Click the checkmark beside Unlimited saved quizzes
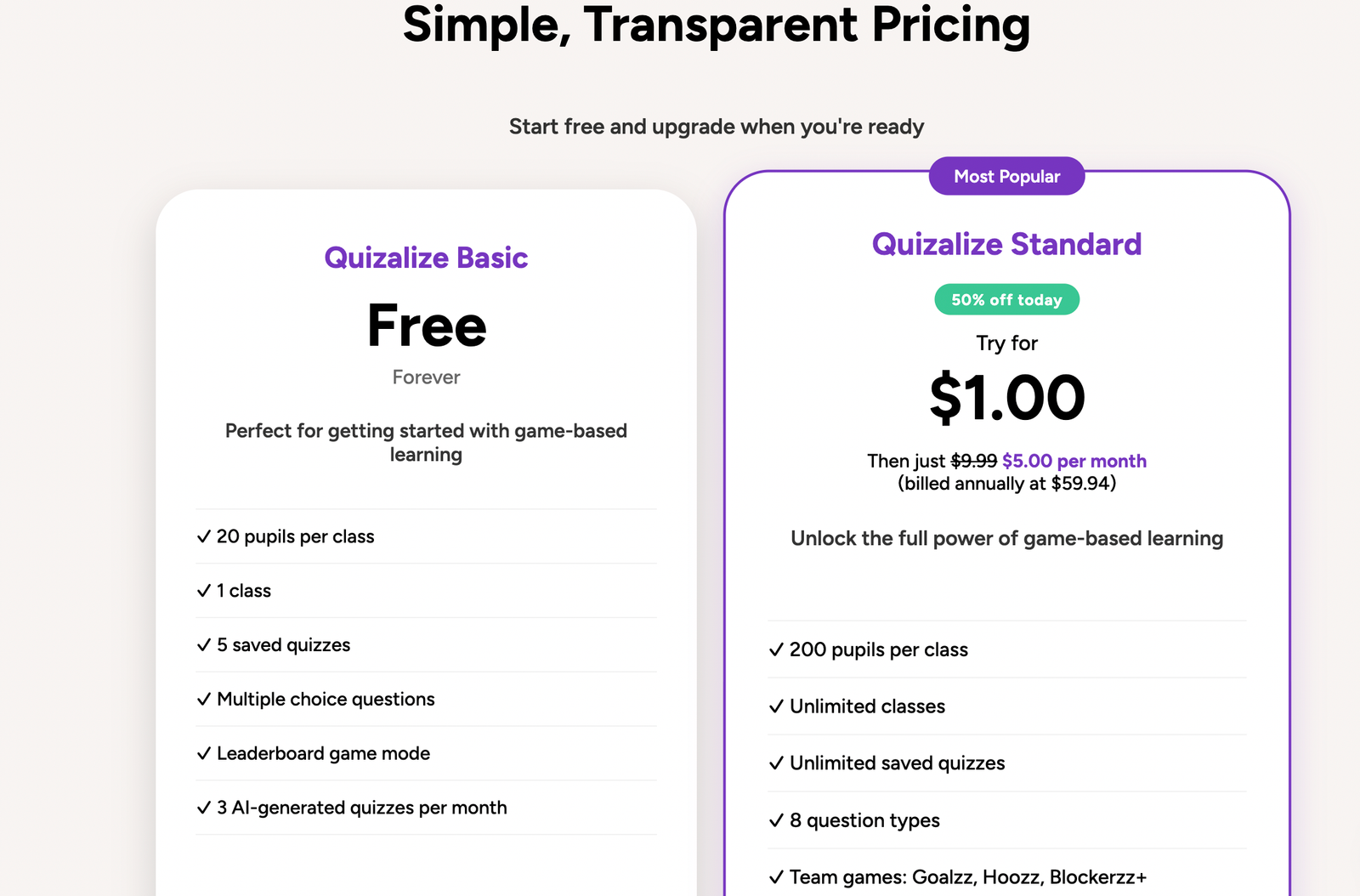 (x=776, y=763)
